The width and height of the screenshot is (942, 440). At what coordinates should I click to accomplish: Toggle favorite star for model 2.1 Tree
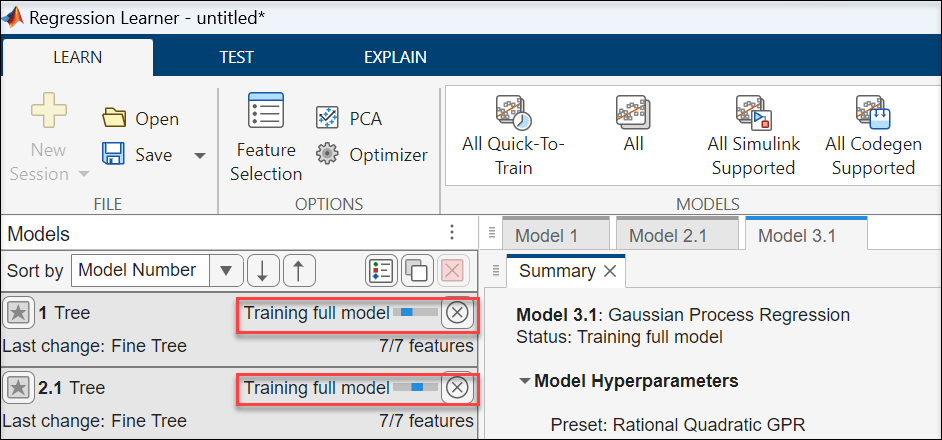coord(18,388)
